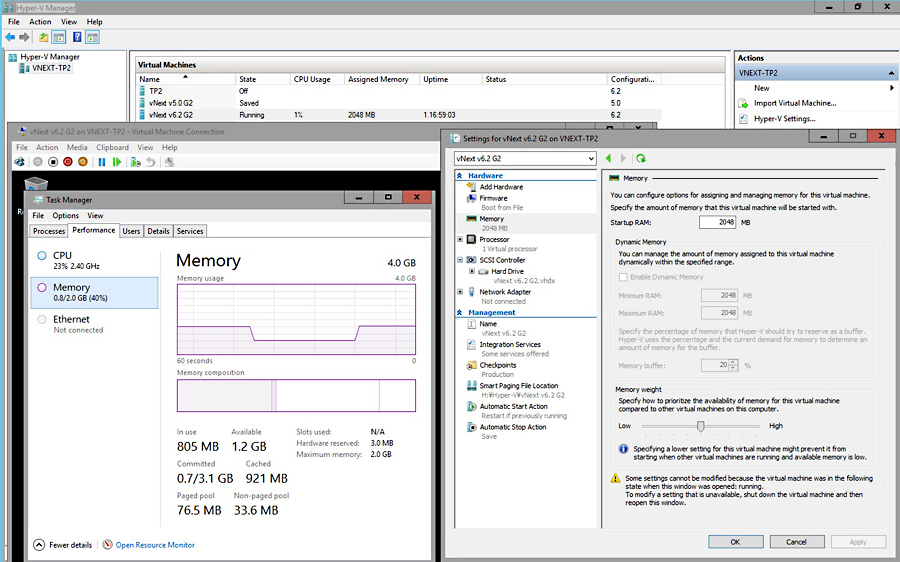This screenshot has width=900, height=562.
Task: Select CPU in Task Manager performance list
Action: [94, 260]
